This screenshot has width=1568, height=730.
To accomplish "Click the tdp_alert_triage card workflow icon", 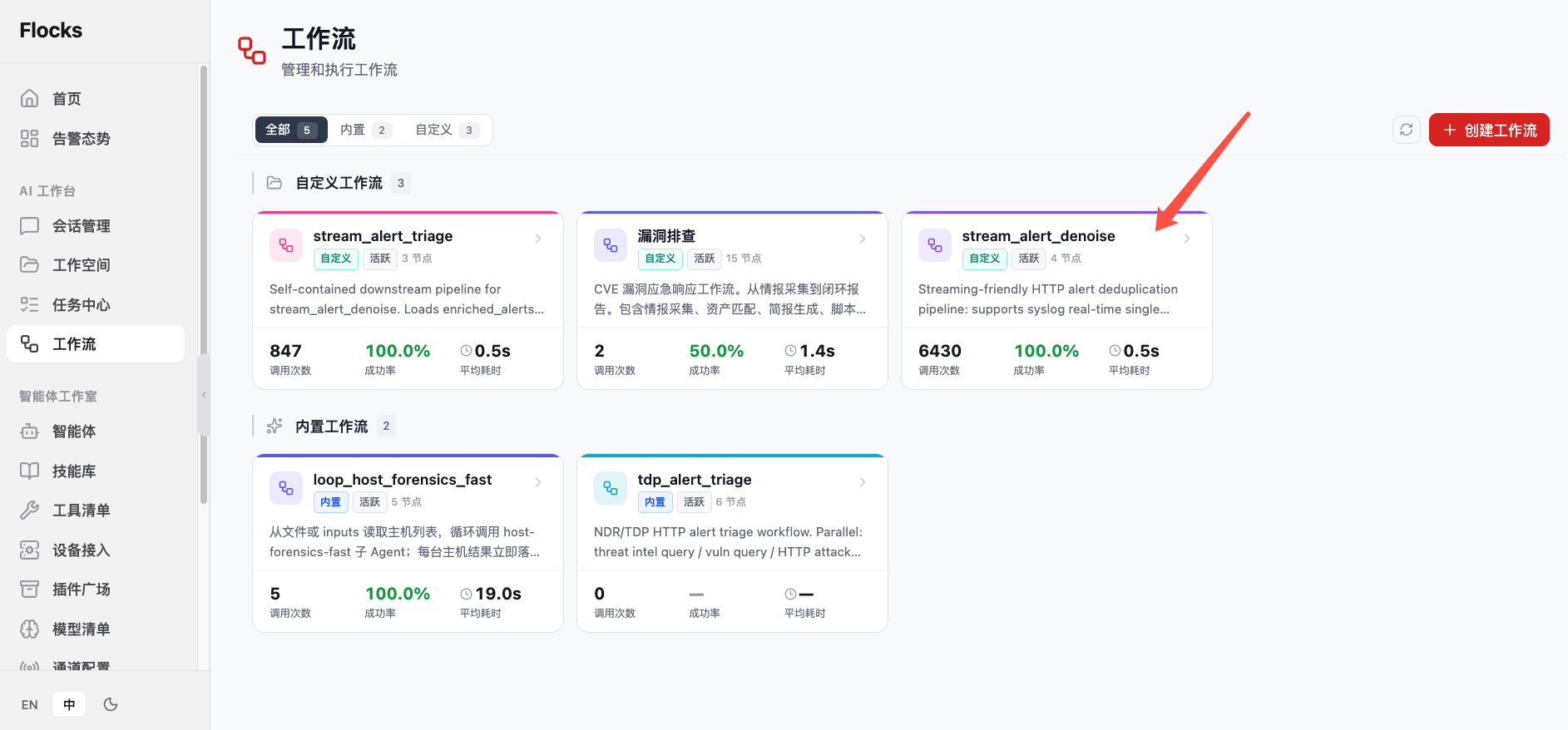I will pyautogui.click(x=611, y=488).
